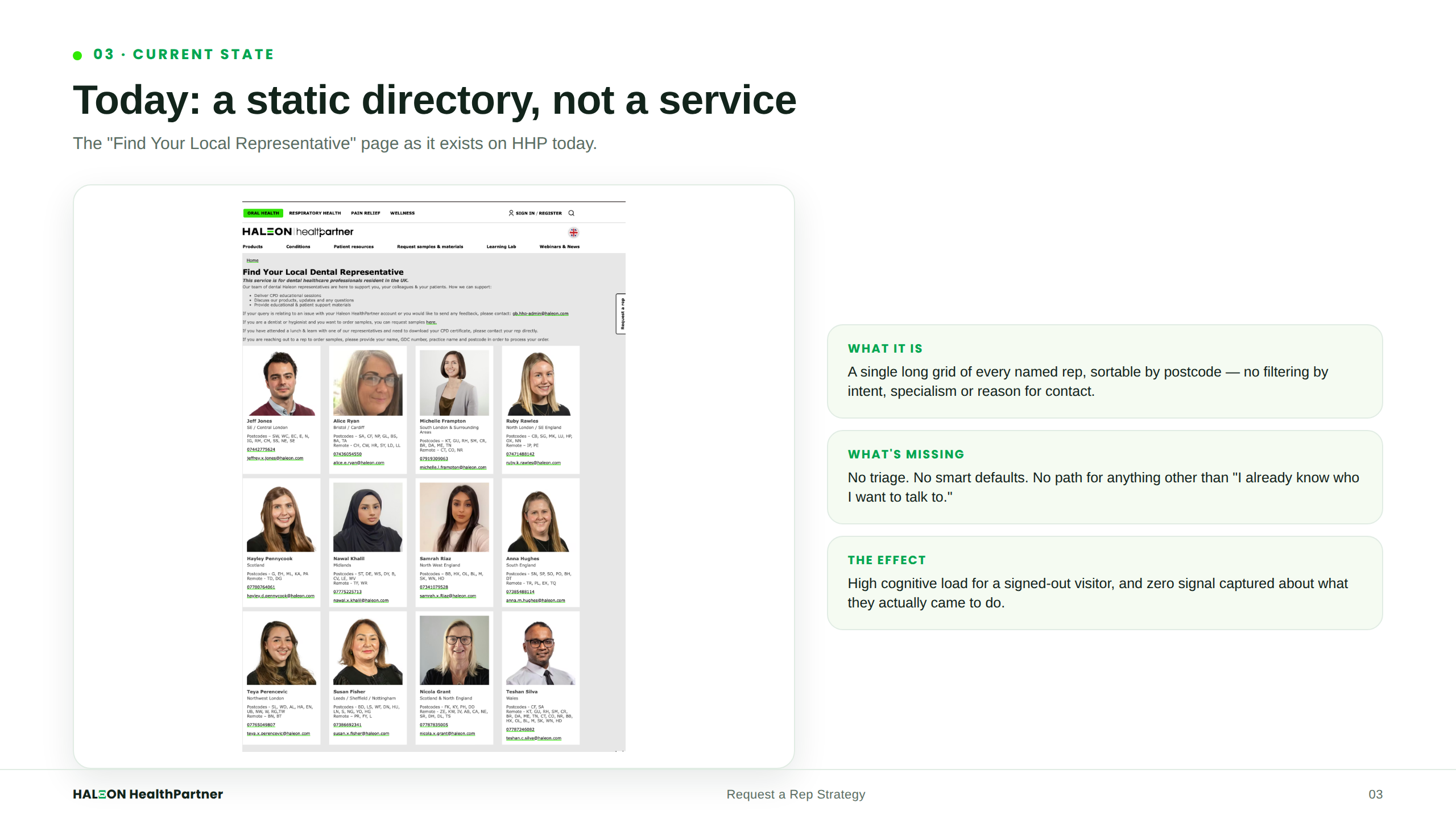Click "THE EFFECT" card heading
This screenshot has height=819, width=1456.
point(887,560)
